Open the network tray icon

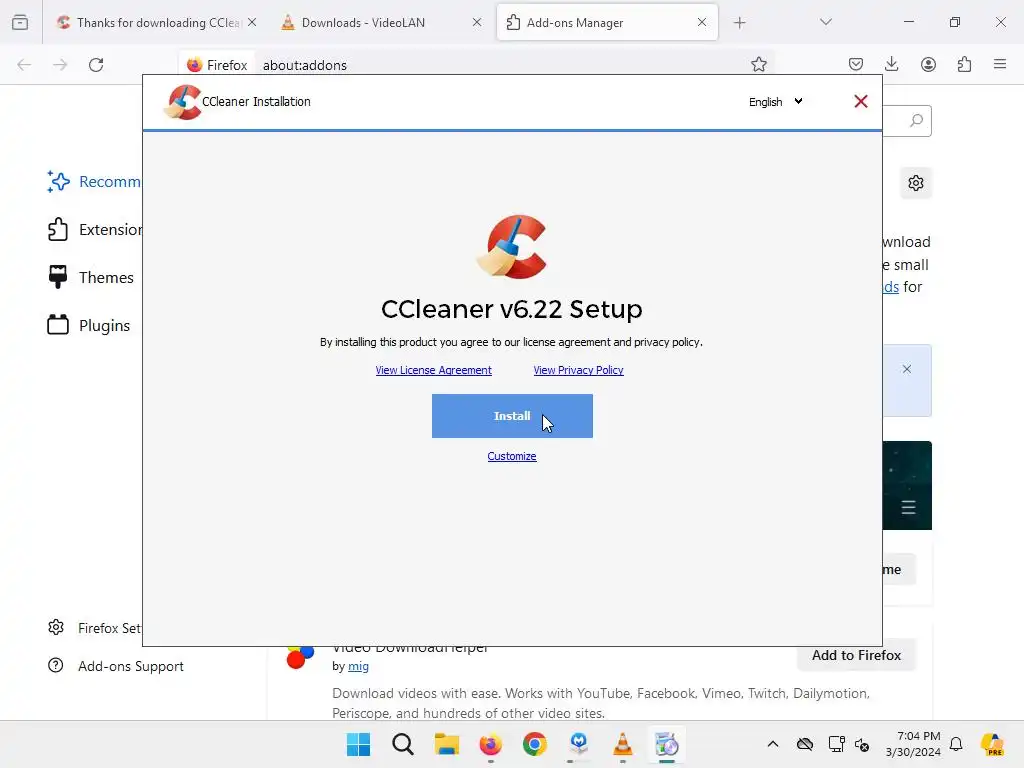click(x=836, y=744)
